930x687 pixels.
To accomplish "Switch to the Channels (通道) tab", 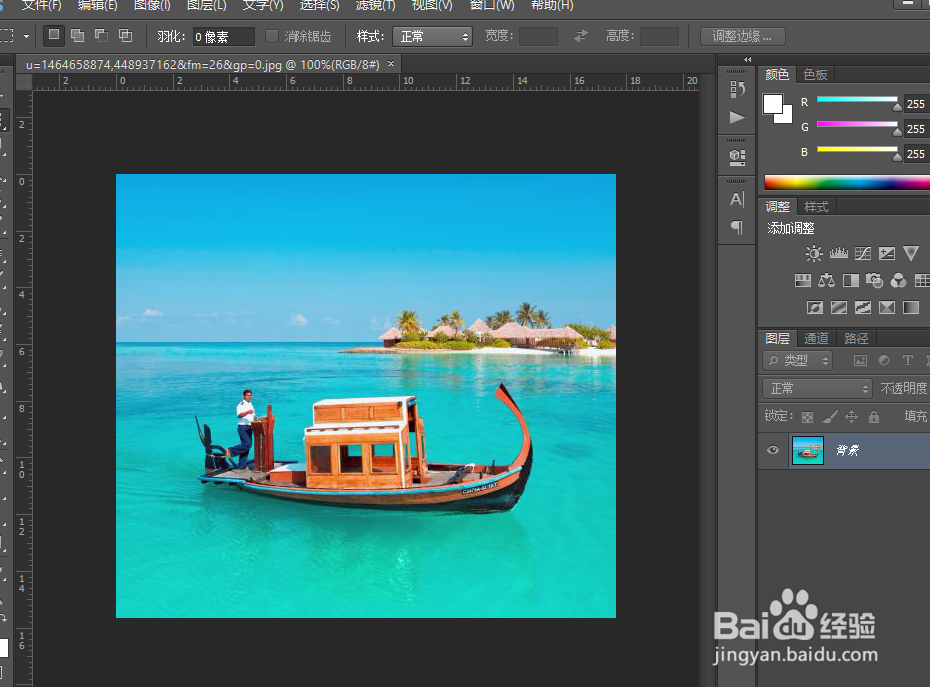I will point(816,339).
